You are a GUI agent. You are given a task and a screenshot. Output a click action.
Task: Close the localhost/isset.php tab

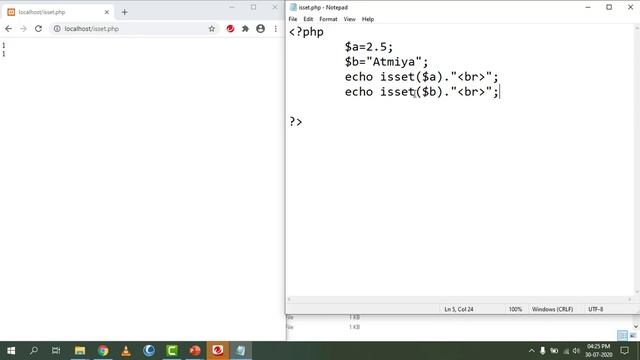pos(107,12)
